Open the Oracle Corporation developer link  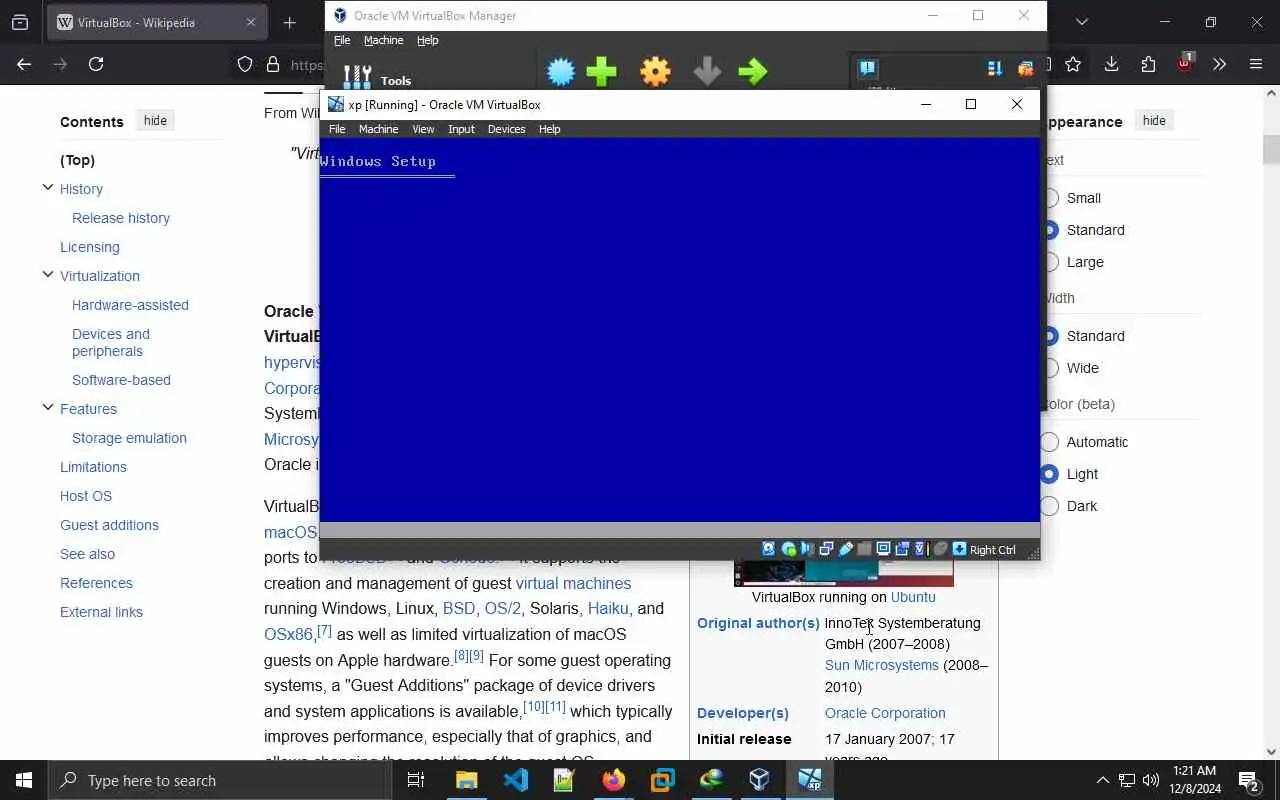(x=885, y=713)
